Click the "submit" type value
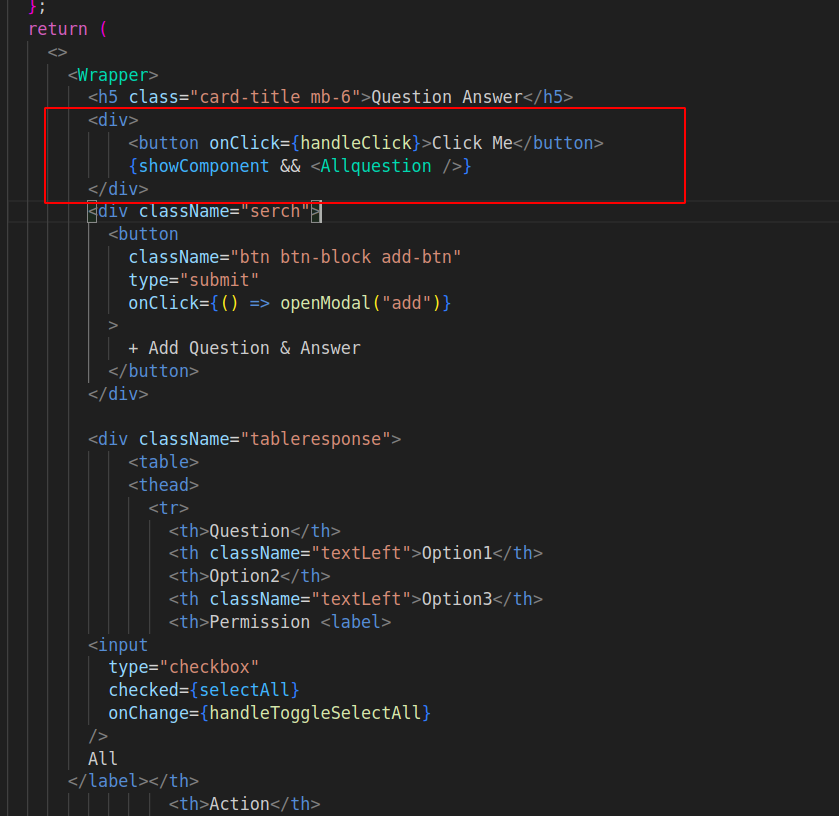 point(224,279)
